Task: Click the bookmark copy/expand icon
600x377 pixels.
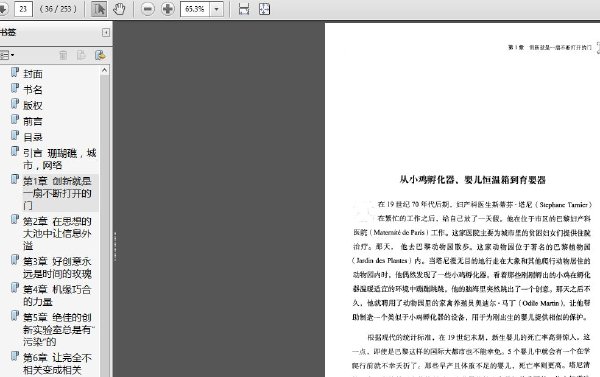Action: pyautogui.click(x=81, y=55)
